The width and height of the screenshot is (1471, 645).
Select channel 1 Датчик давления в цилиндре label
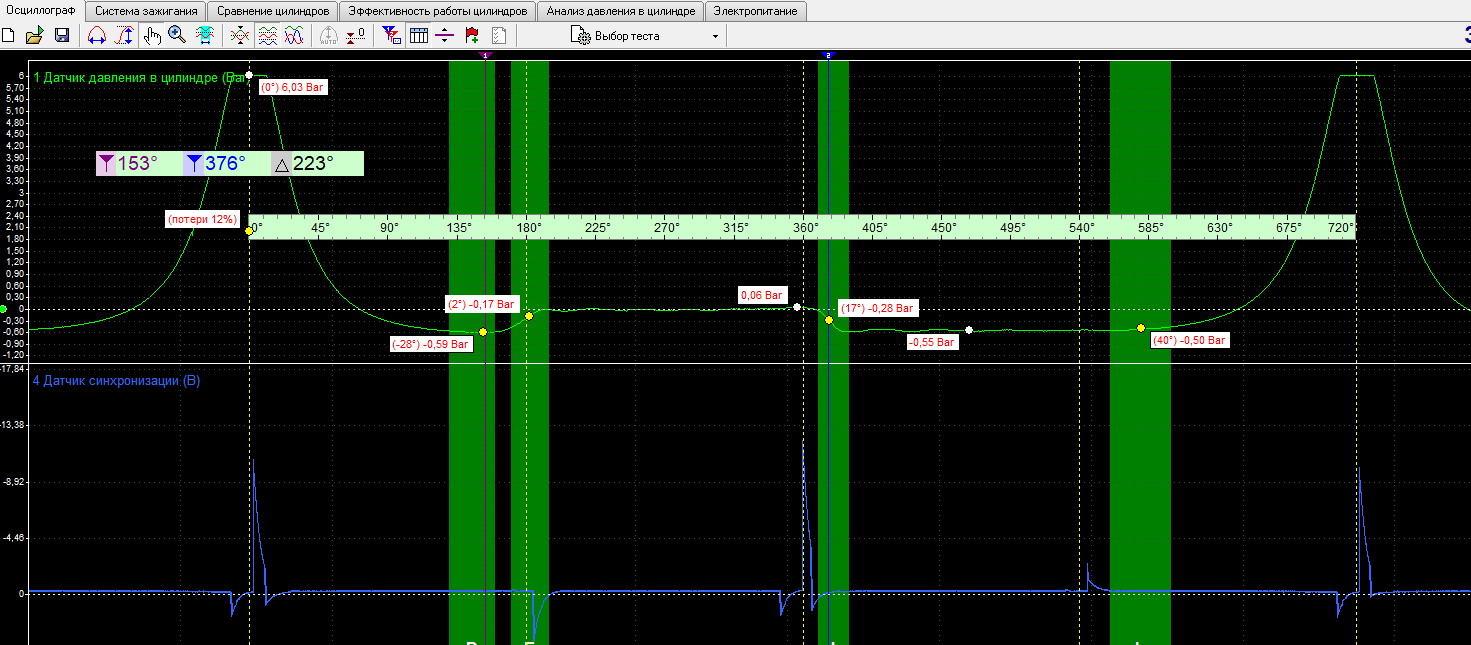pyautogui.click(x=138, y=77)
